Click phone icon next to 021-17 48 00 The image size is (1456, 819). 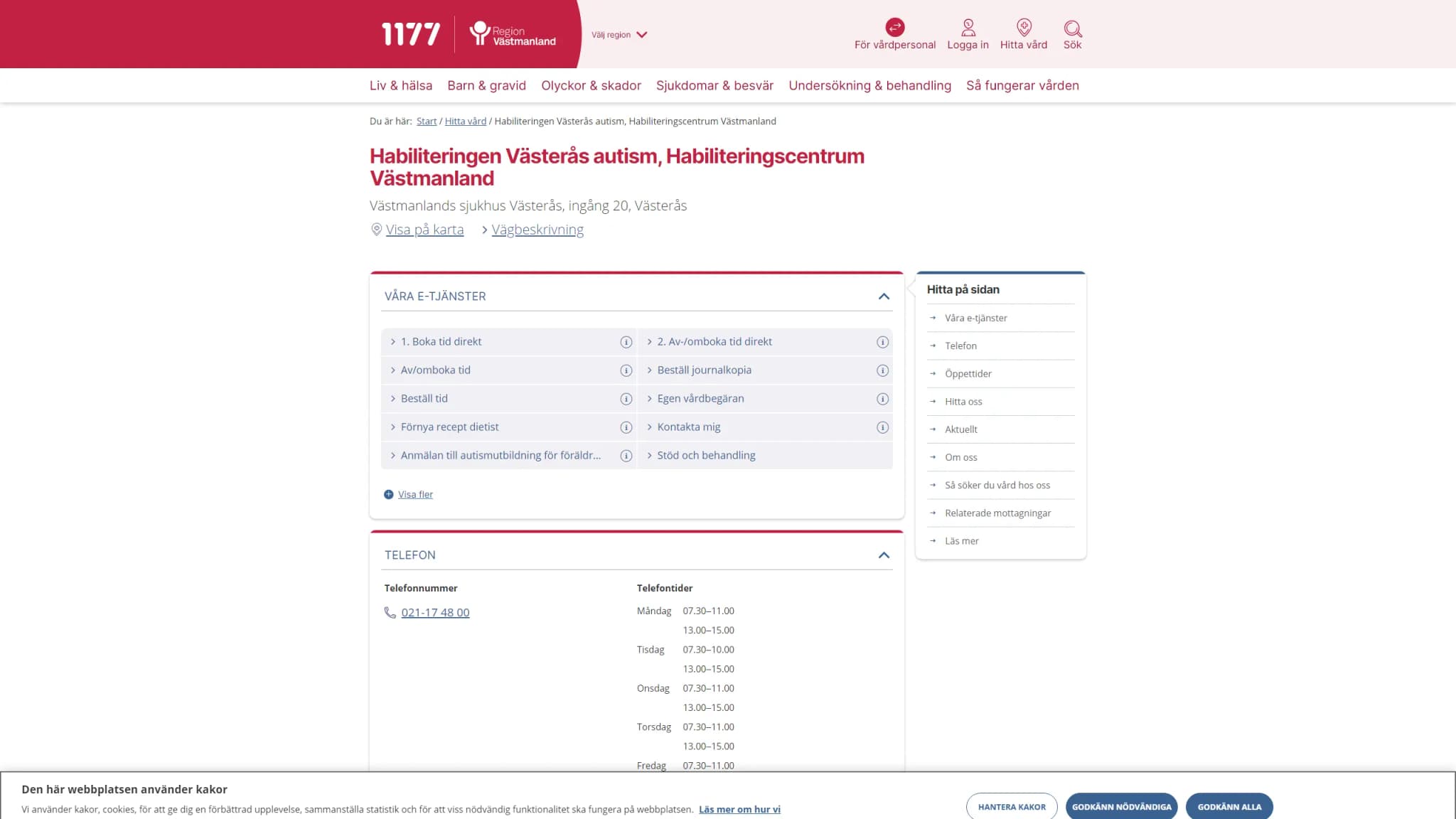pyautogui.click(x=390, y=612)
